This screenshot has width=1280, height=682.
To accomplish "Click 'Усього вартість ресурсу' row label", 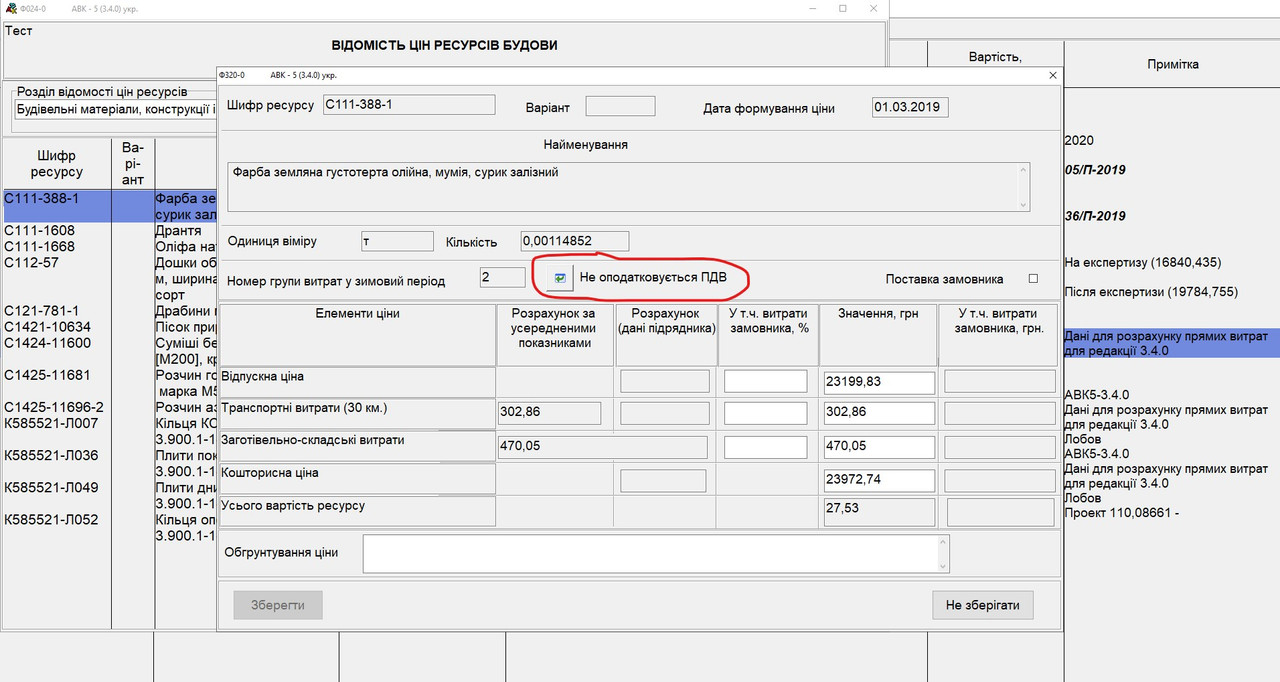I will point(293,506).
